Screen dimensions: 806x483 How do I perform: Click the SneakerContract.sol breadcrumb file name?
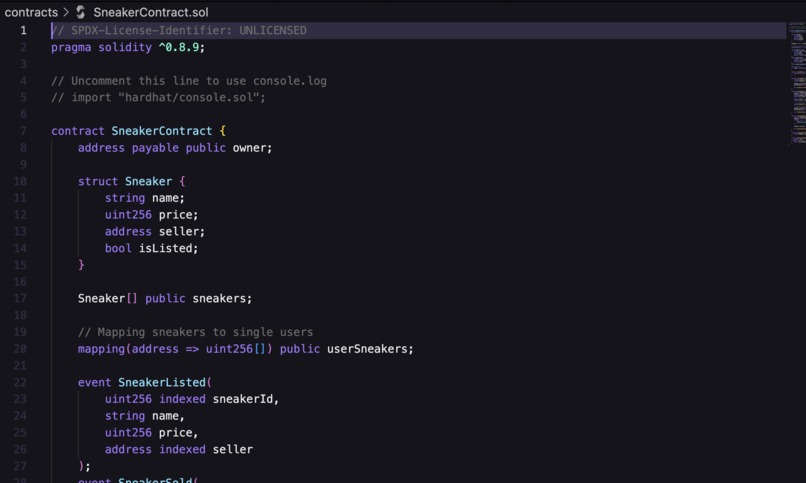(x=151, y=12)
